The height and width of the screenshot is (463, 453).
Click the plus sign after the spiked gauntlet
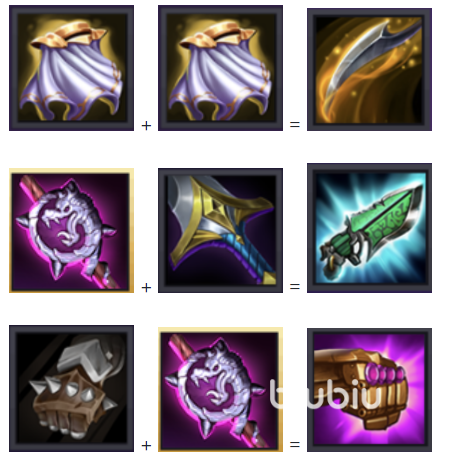(x=146, y=446)
